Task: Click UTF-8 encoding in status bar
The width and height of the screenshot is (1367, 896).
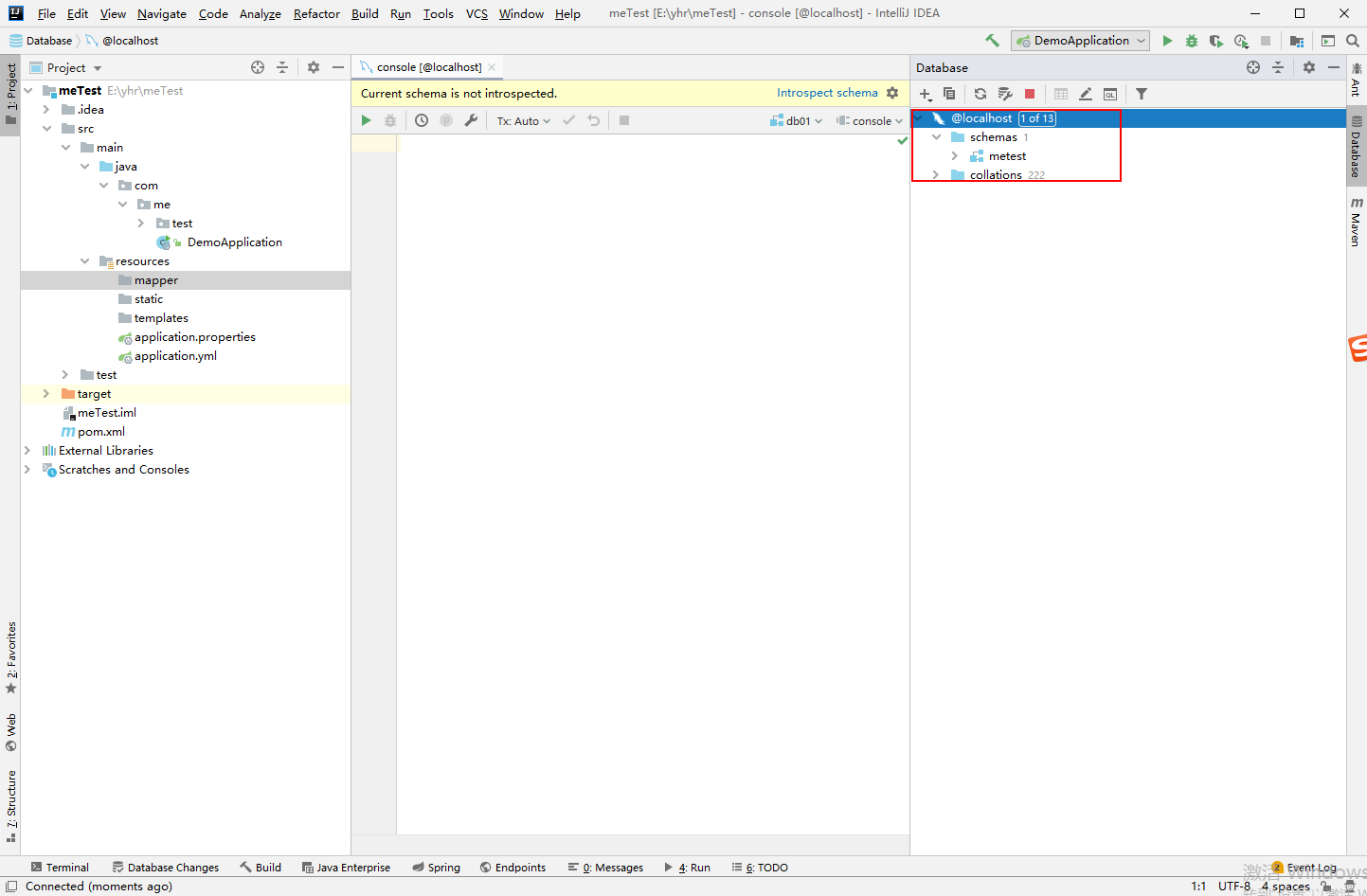Action: pyautogui.click(x=1234, y=887)
